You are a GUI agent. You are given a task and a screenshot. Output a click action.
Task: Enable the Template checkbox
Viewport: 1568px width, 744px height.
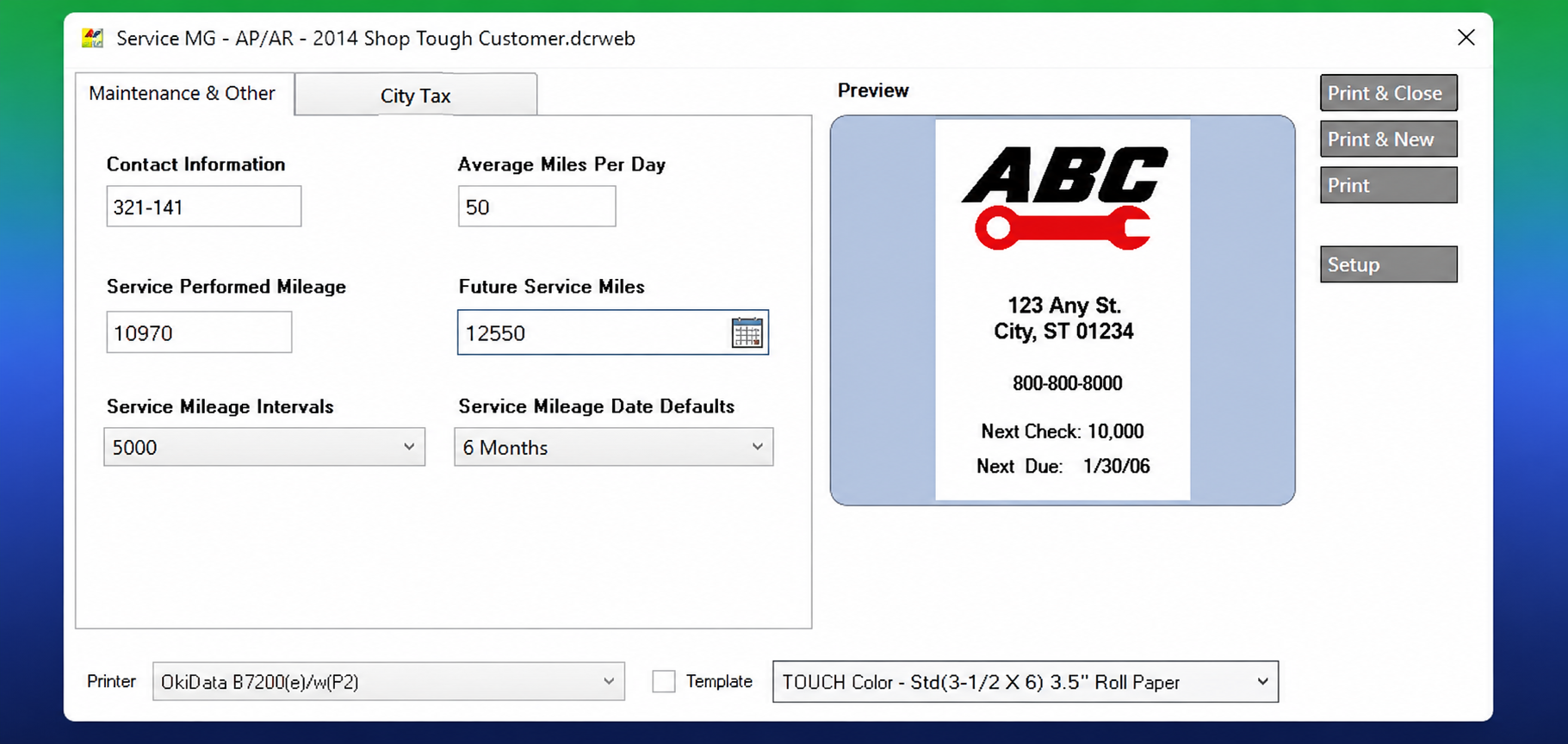664,681
